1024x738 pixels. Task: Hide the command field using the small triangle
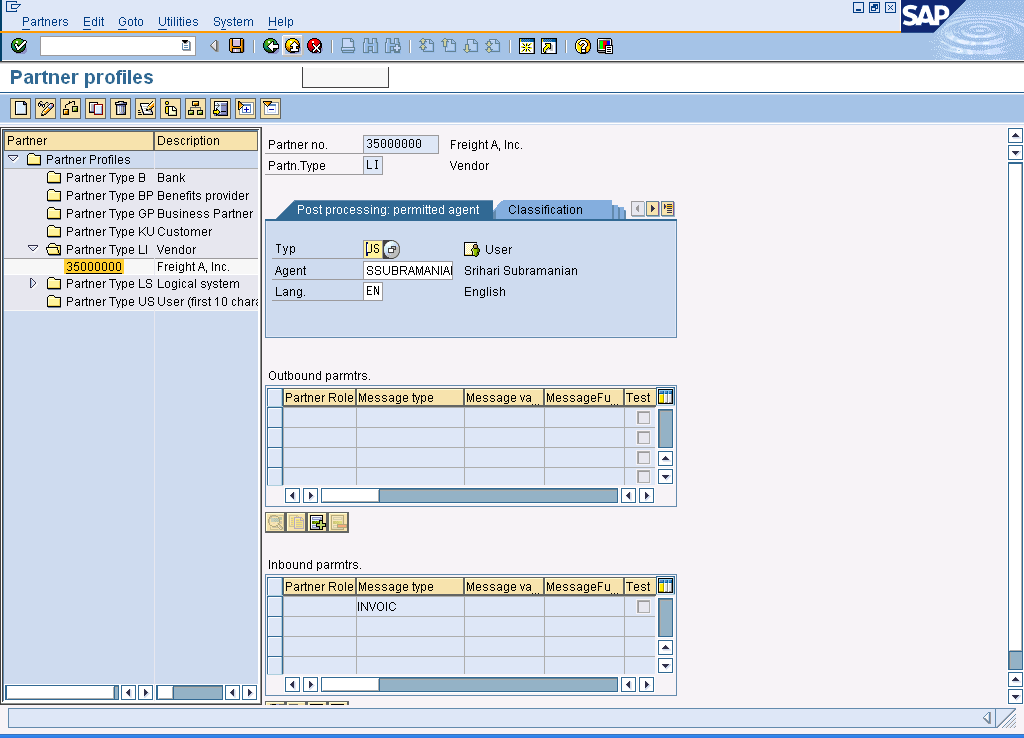tap(214, 46)
